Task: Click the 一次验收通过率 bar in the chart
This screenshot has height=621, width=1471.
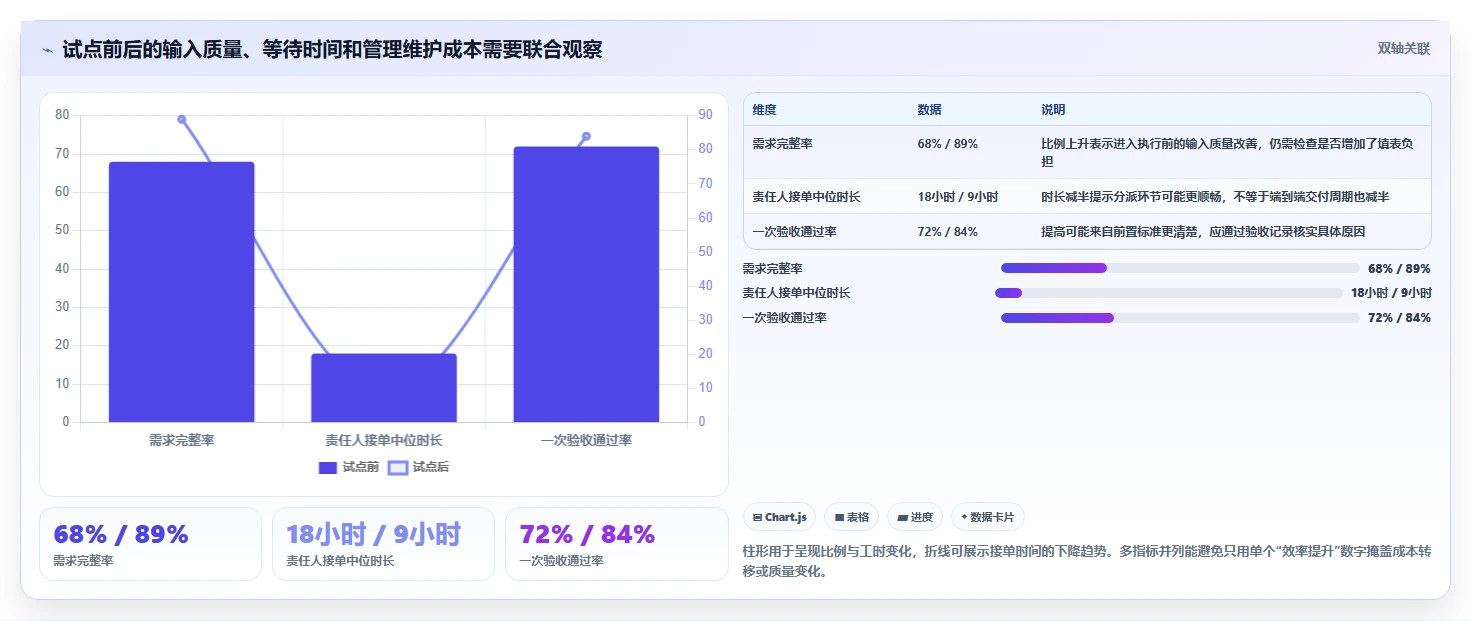Action: pos(586,284)
